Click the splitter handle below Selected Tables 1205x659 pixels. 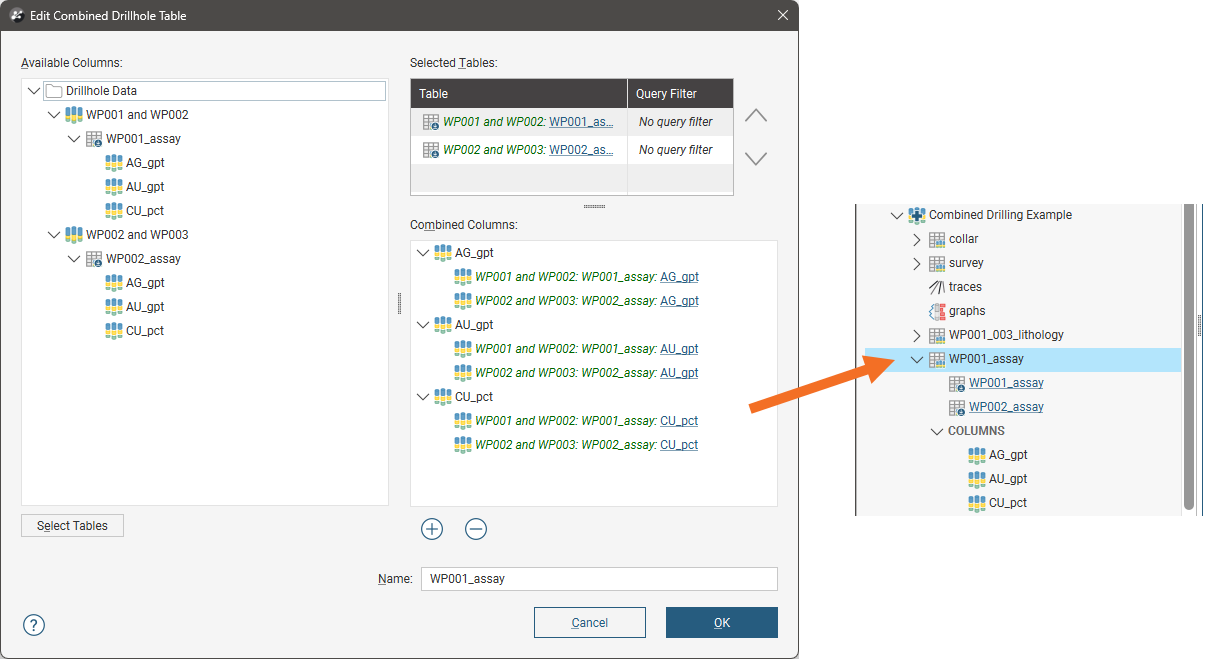[594, 207]
